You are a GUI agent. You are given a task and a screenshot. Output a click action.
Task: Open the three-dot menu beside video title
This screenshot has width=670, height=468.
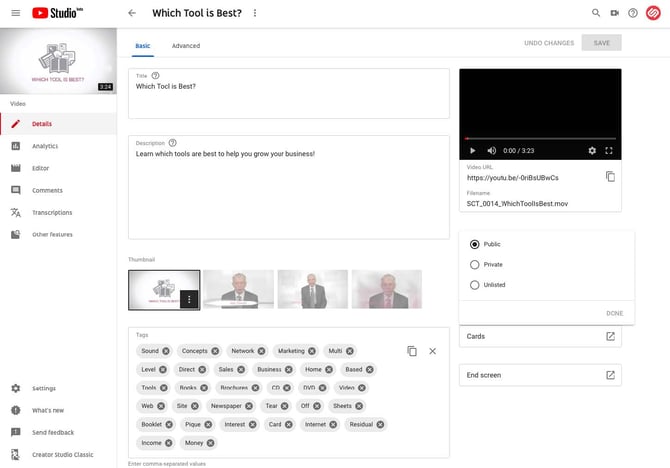point(254,13)
